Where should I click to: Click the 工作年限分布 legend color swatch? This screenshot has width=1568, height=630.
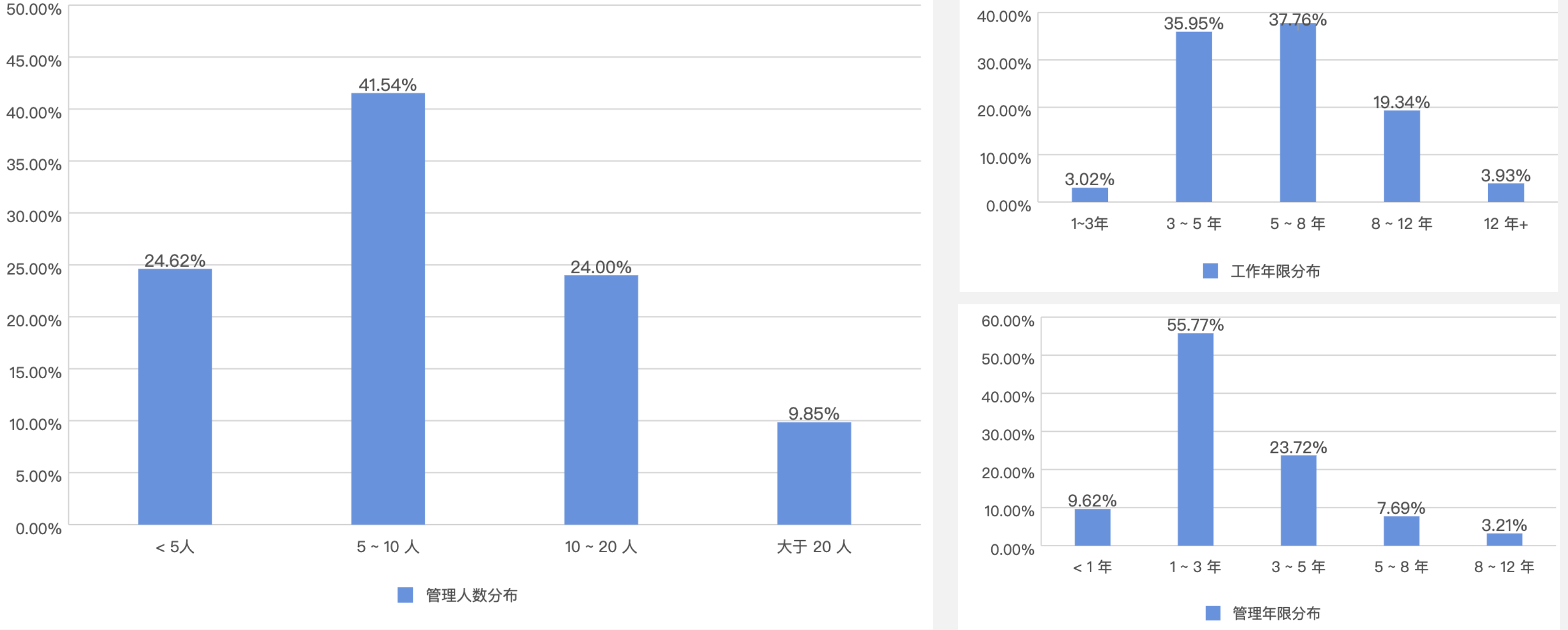click(1211, 271)
